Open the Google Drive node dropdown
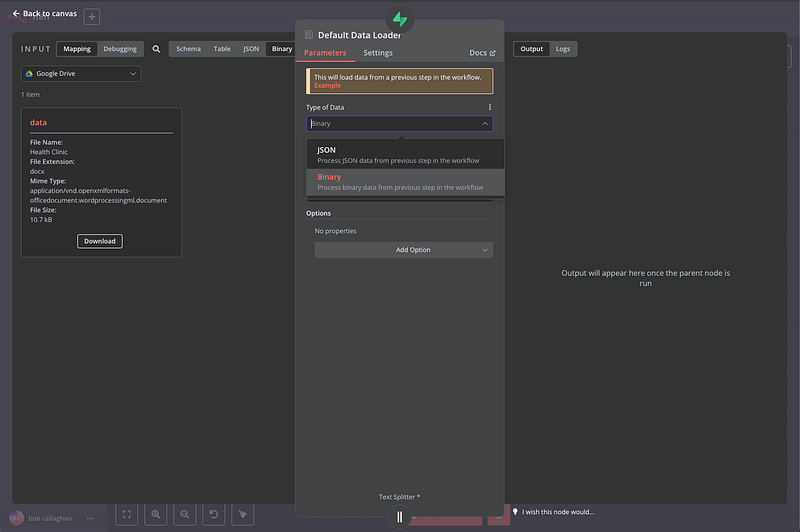This screenshot has width=800, height=532. tap(81, 73)
